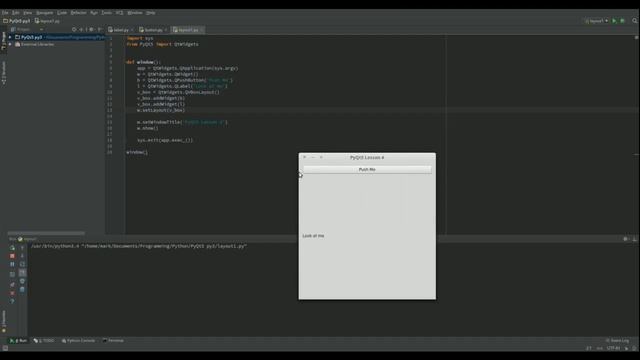This screenshot has width=640, height=360.
Task: Click the console path line for layout1.py
Action: (139, 246)
